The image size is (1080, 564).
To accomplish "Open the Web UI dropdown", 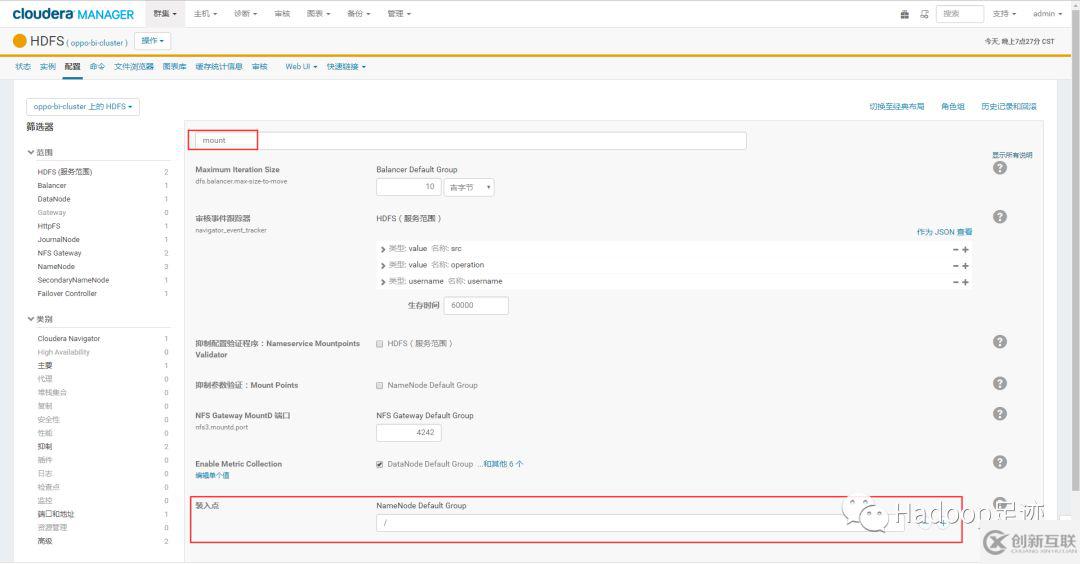I will (x=301, y=67).
